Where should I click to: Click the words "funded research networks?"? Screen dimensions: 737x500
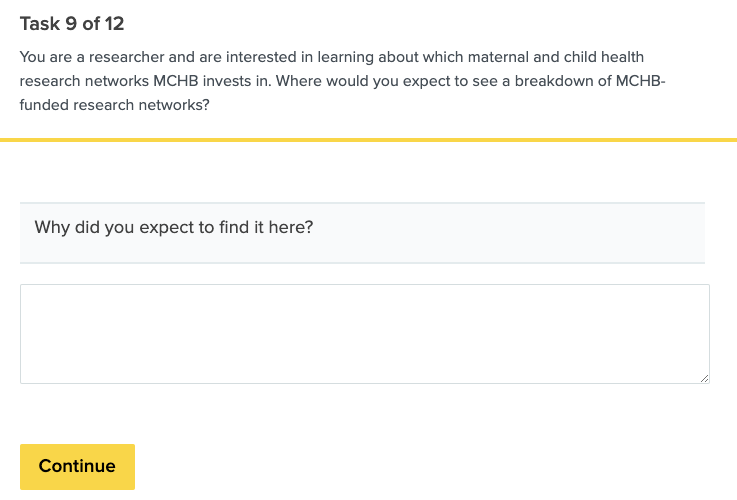114,104
